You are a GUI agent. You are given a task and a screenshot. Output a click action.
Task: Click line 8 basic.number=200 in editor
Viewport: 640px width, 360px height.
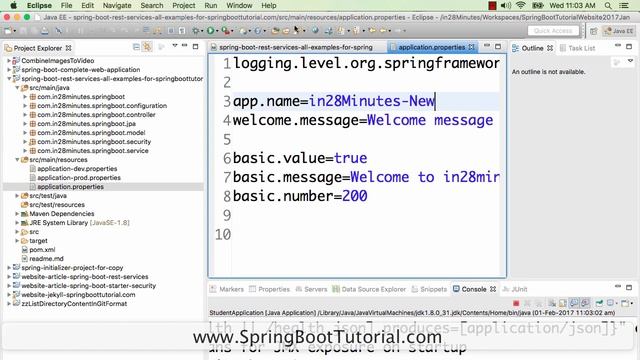300,196
